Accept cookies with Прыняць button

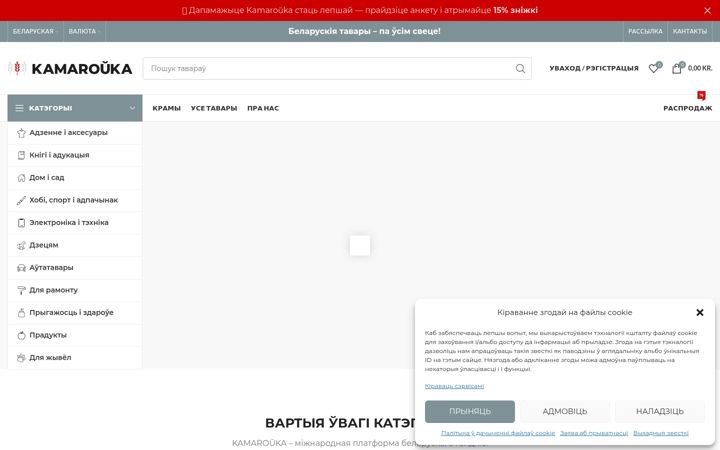coord(470,411)
